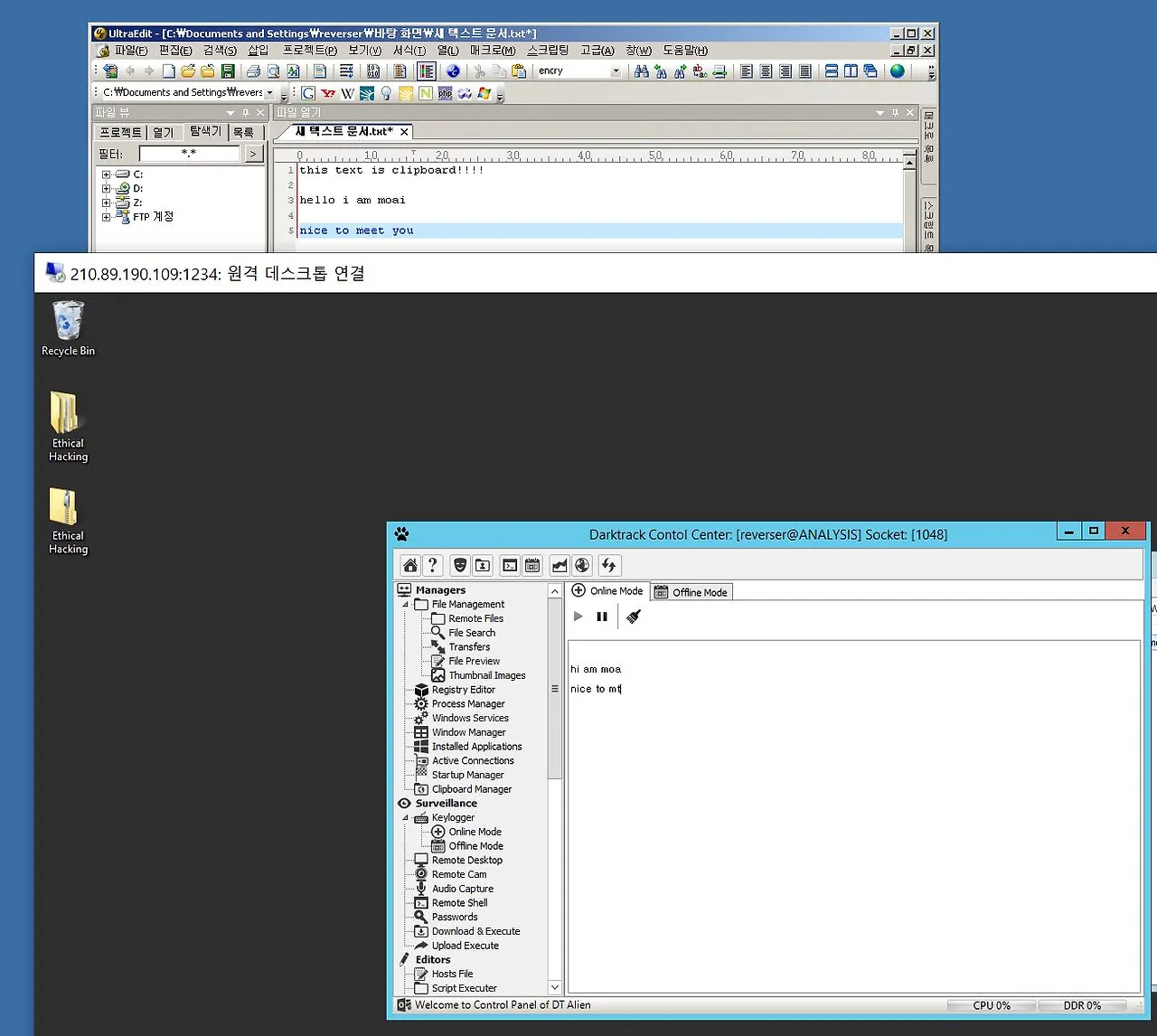Expand the C: drive in UltraEdit explorer

[106, 174]
